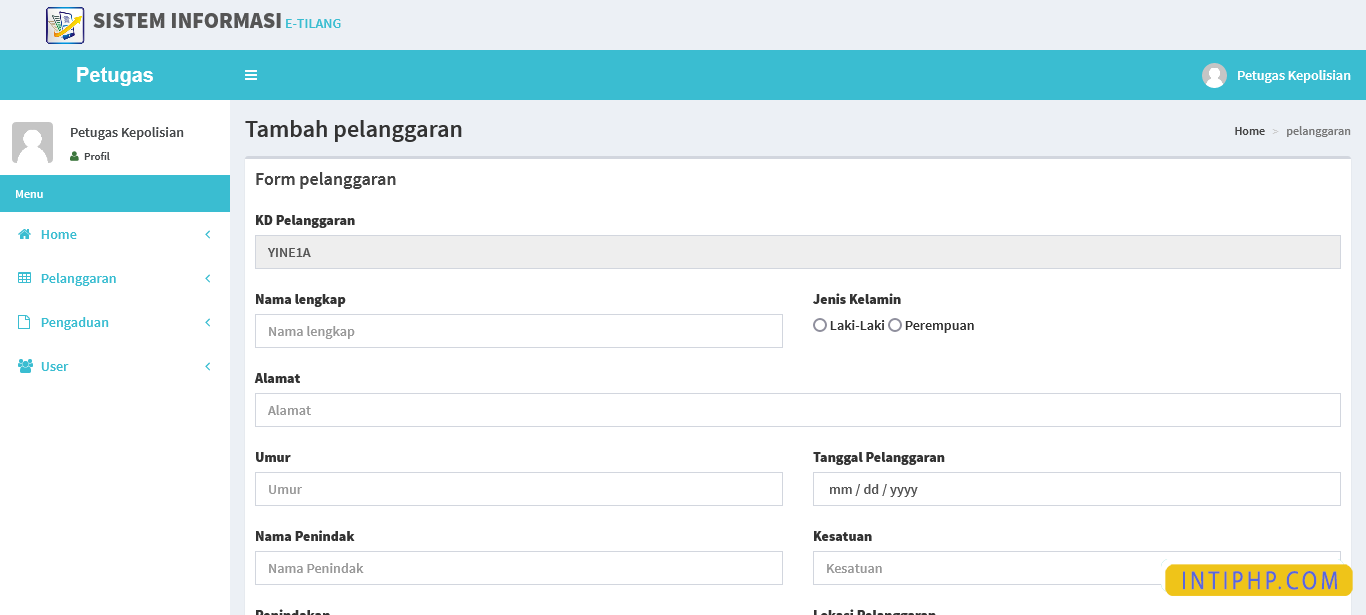Screen dimensions: 1366x615
Task: Open the Tanggal Pelanggaran date field
Action: [x=1076, y=489]
